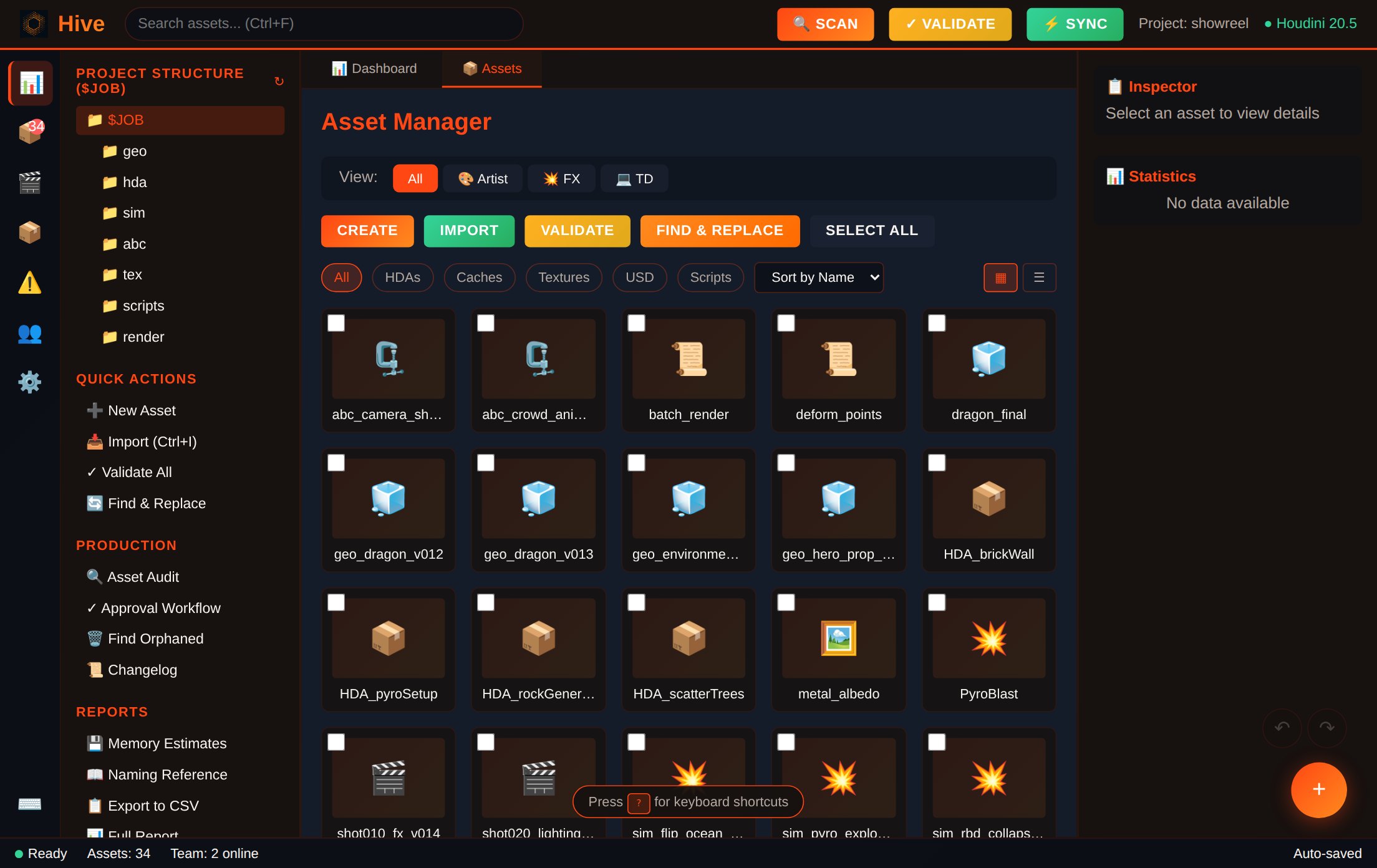
Task: Check the deform_points asset checkbox
Action: click(786, 323)
